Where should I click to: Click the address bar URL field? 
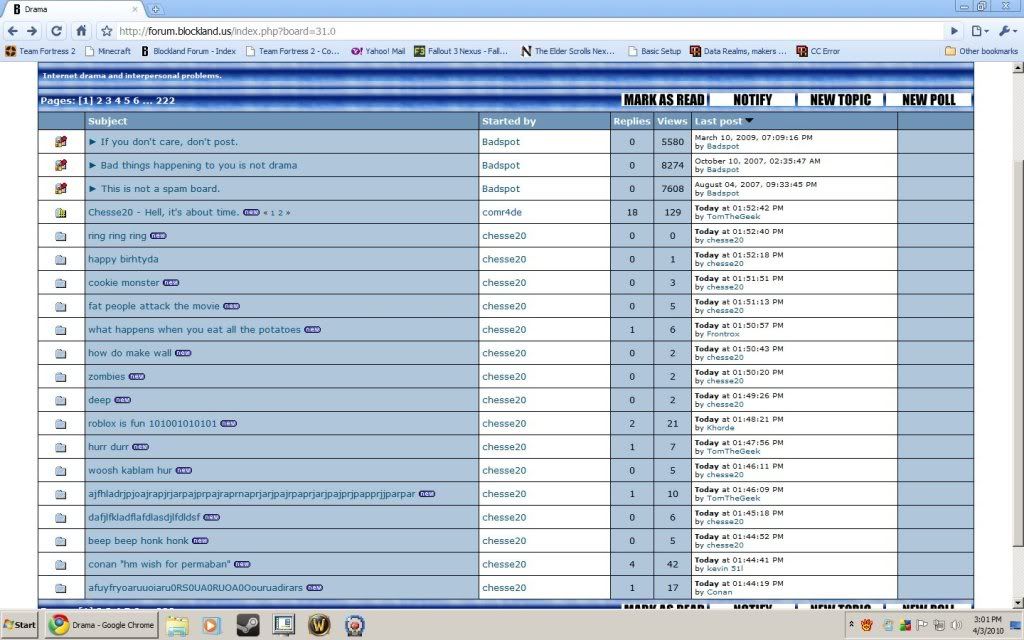pos(500,31)
